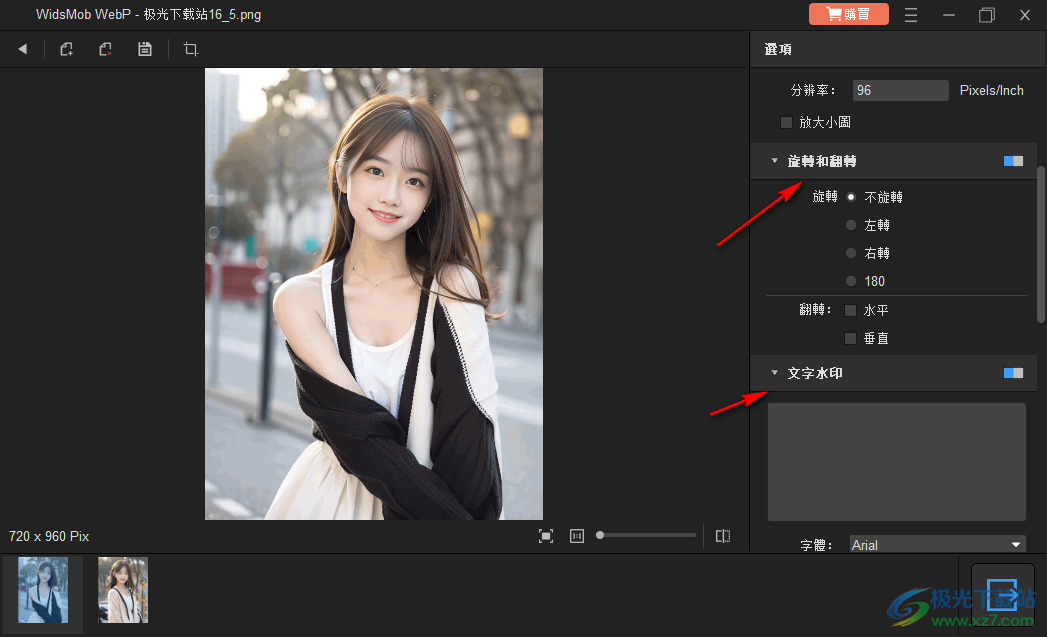Click the 分辨率 value field showing 96
The width and height of the screenshot is (1047, 637).
point(900,90)
